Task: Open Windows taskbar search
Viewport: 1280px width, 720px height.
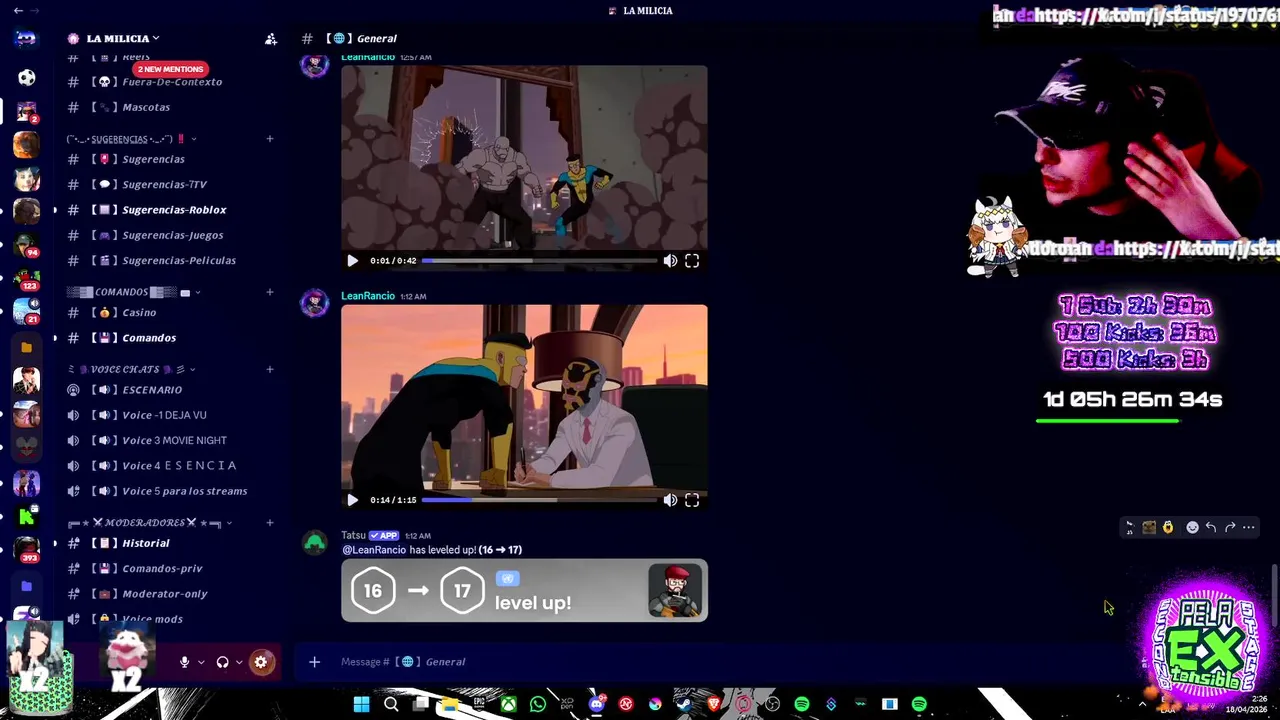Action: click(391, 704)
